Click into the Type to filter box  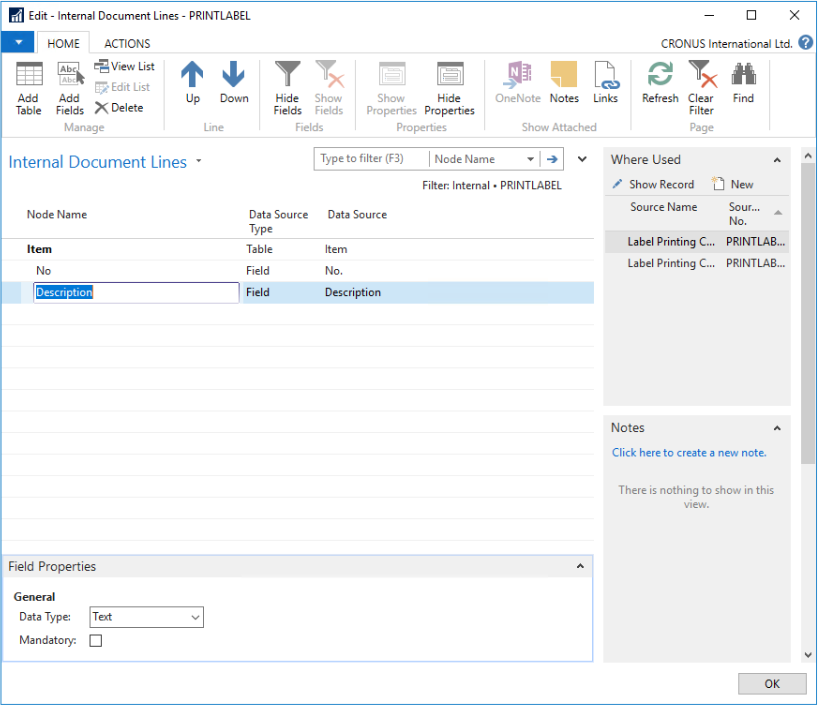coord(371,159)
